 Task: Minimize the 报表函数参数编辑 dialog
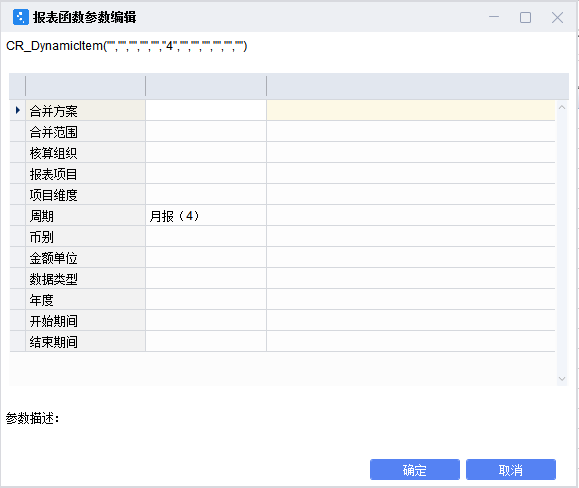click(494, 17)
